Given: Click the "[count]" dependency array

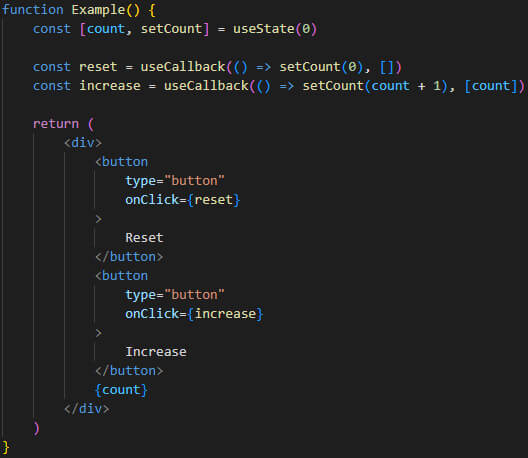Looking at the screenshot, I should click(491, 86).
